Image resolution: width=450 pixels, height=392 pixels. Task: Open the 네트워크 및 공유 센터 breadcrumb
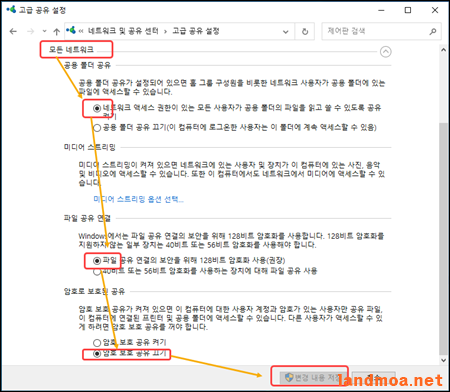click(x=123, y=31)
